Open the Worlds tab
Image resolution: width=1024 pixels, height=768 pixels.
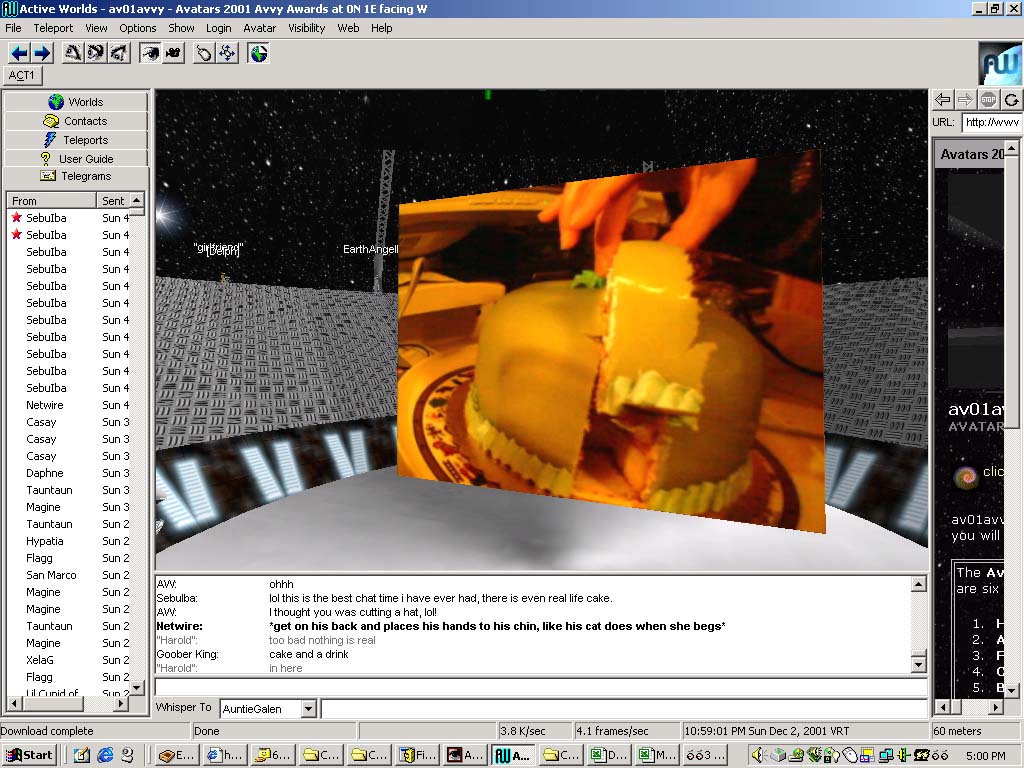pyautogui.click(x=77, y=102)
